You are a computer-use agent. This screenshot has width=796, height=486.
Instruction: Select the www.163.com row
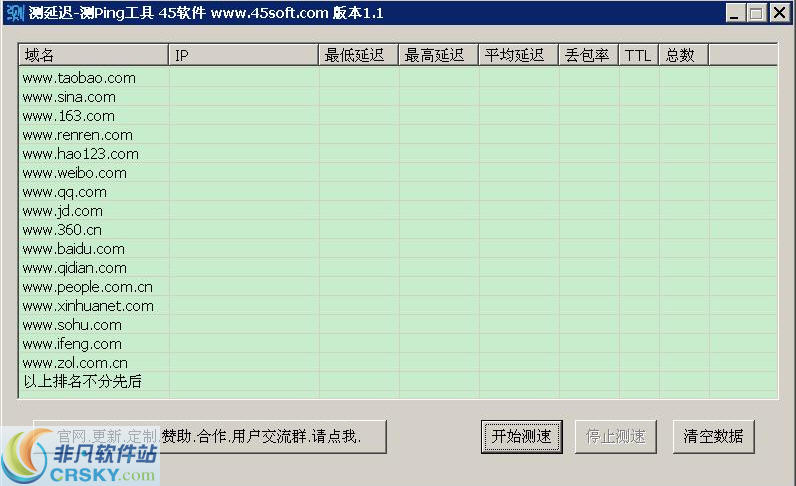[398, 116]
